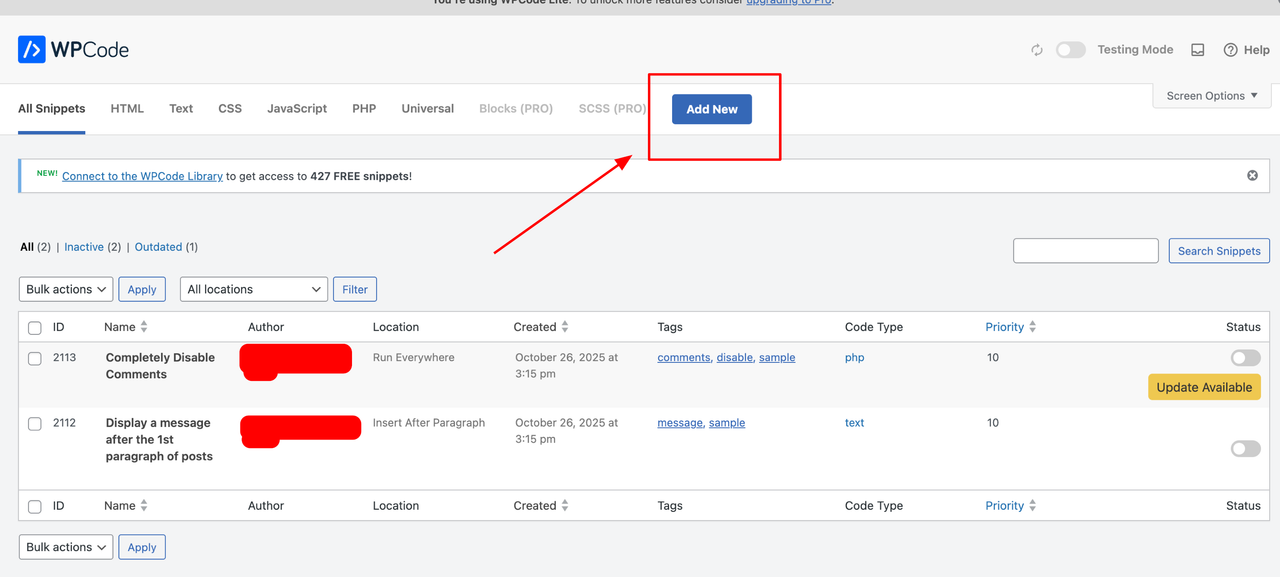1280x577 pixels.
Task: Check the select-all box in table header
Action: [x=35, y=328]
